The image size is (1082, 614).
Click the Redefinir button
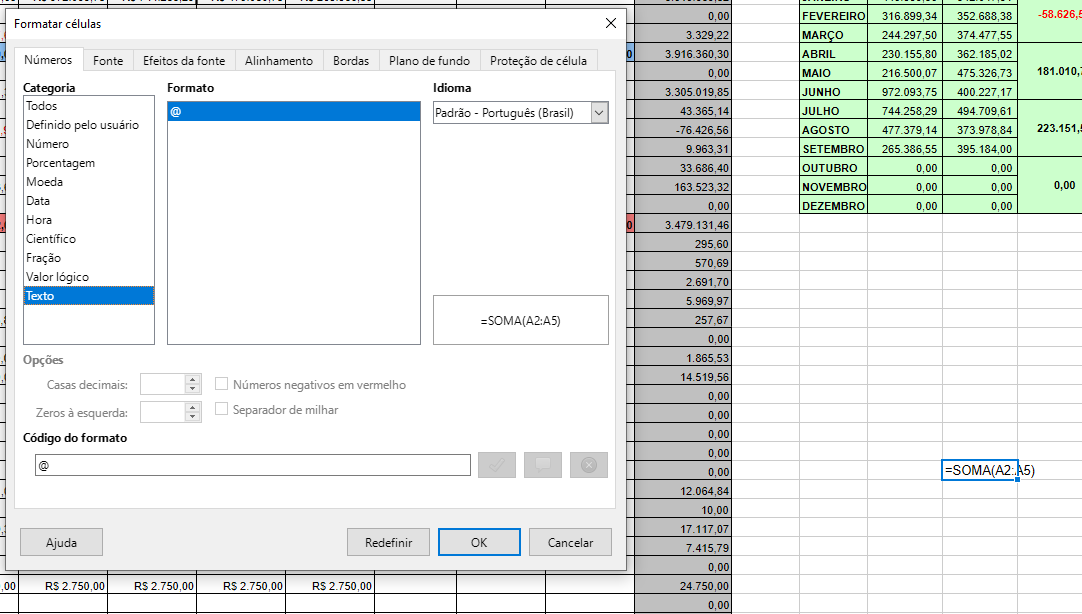coord(389,542)
